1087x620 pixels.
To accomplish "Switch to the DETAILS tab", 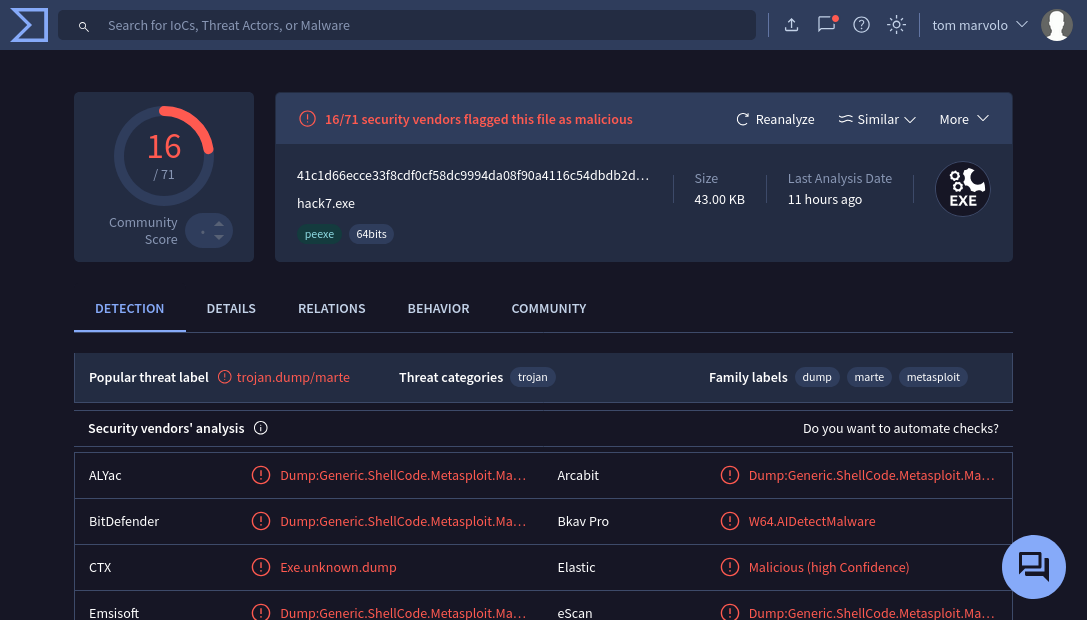I will tap(231, 309).
